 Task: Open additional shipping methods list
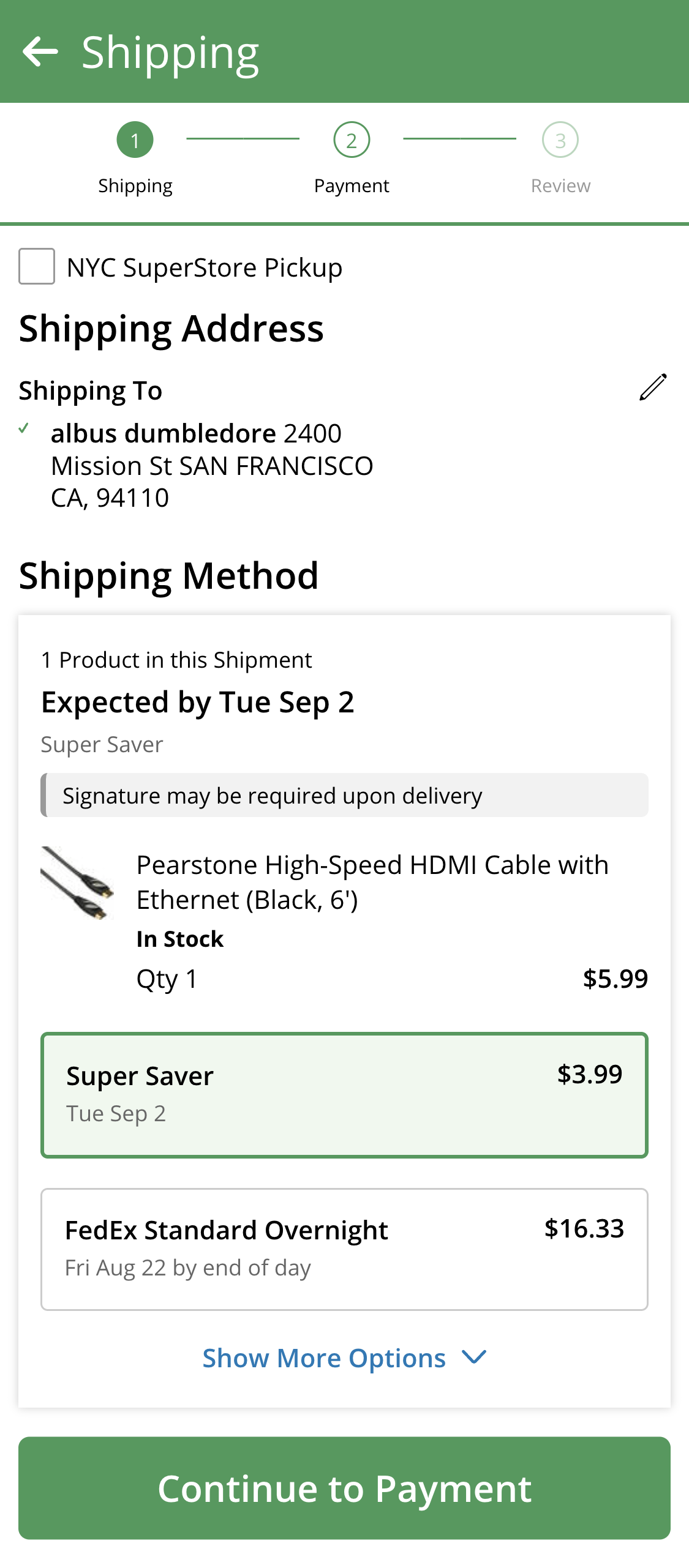coord(323,1357)
